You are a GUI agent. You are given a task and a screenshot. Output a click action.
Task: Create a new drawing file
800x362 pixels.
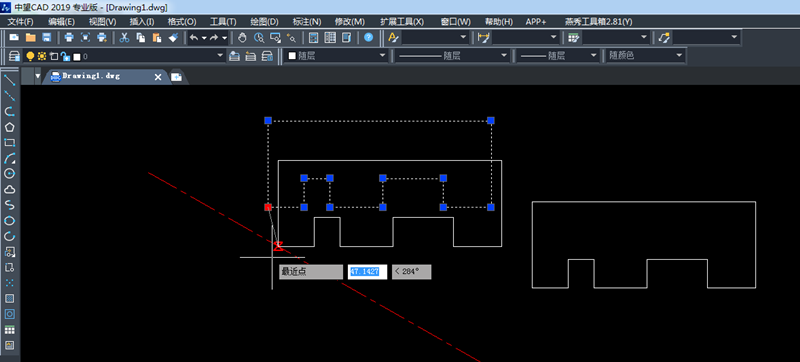14,37
